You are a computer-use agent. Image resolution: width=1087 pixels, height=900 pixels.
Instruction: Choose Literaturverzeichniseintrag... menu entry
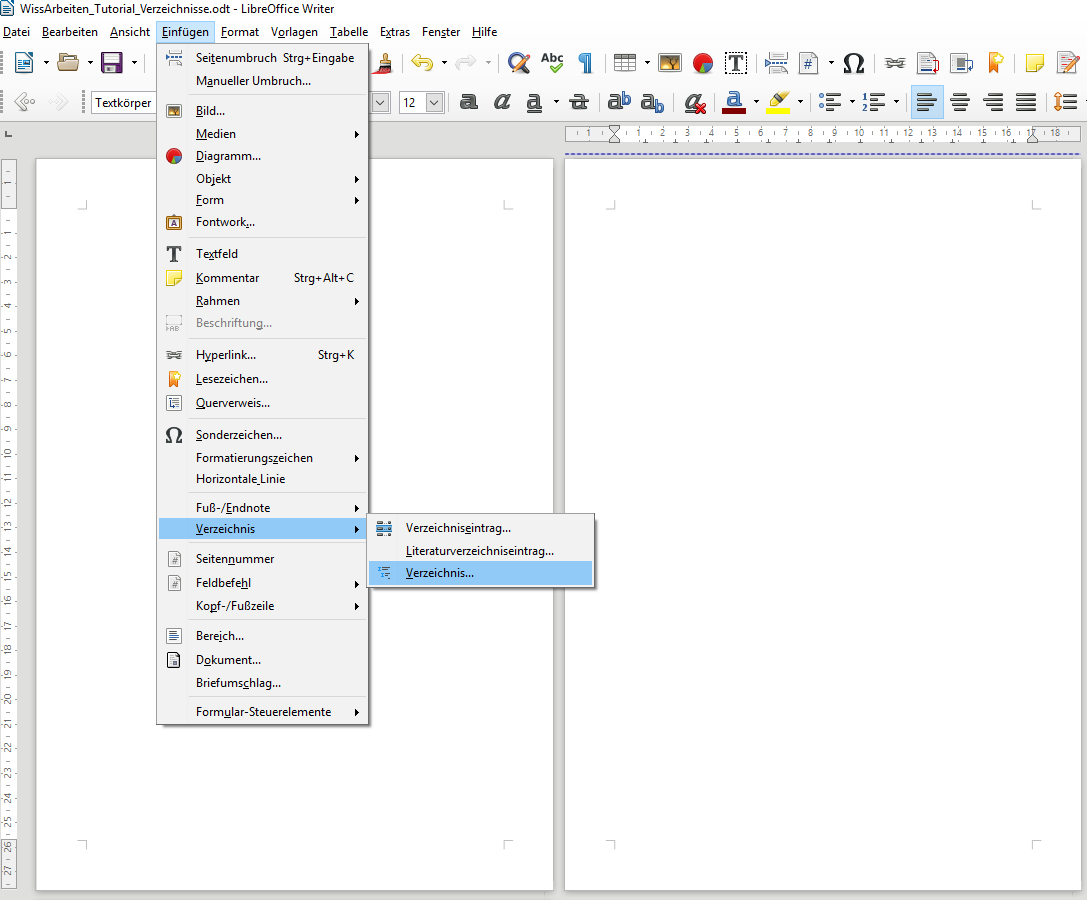pyautogui.click(x=480, y=551)
